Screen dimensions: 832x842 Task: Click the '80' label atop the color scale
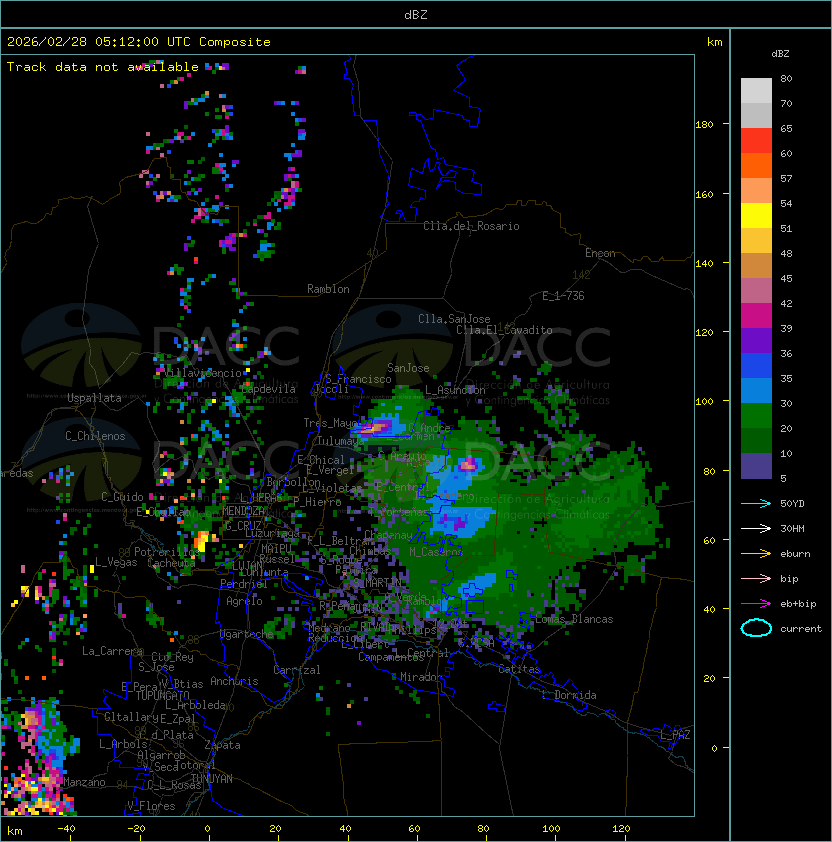tap(786, 78)
